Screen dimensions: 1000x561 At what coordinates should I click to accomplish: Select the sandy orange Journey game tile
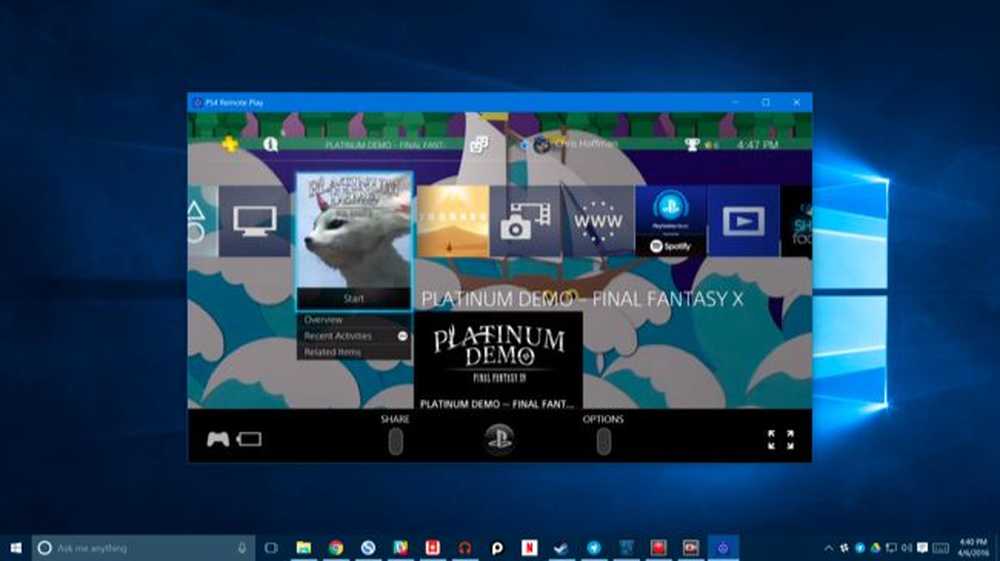[453, 221]
